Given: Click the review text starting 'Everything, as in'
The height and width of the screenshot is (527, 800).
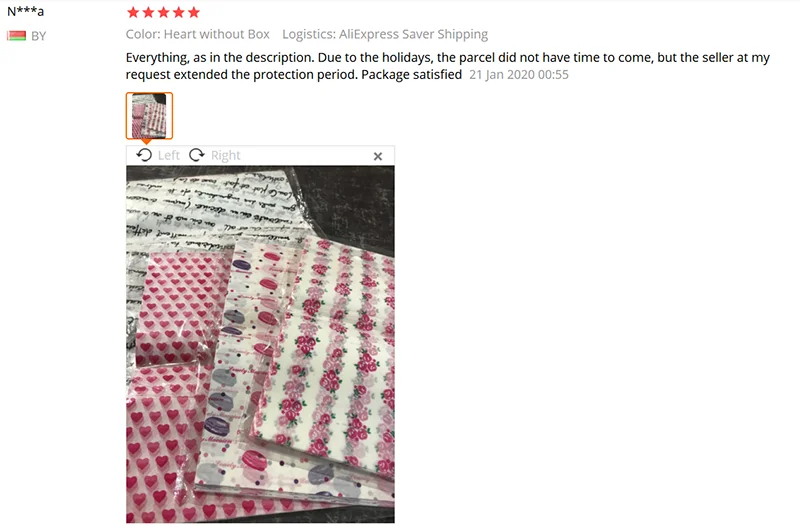Looking at the screenshot, I should pyautogui.click(x=447, y=66).
